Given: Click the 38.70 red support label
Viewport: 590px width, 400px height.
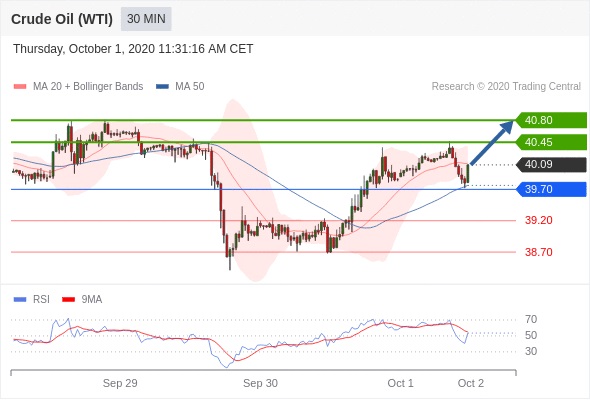Looking at the screenshot, I should [538, 252].
